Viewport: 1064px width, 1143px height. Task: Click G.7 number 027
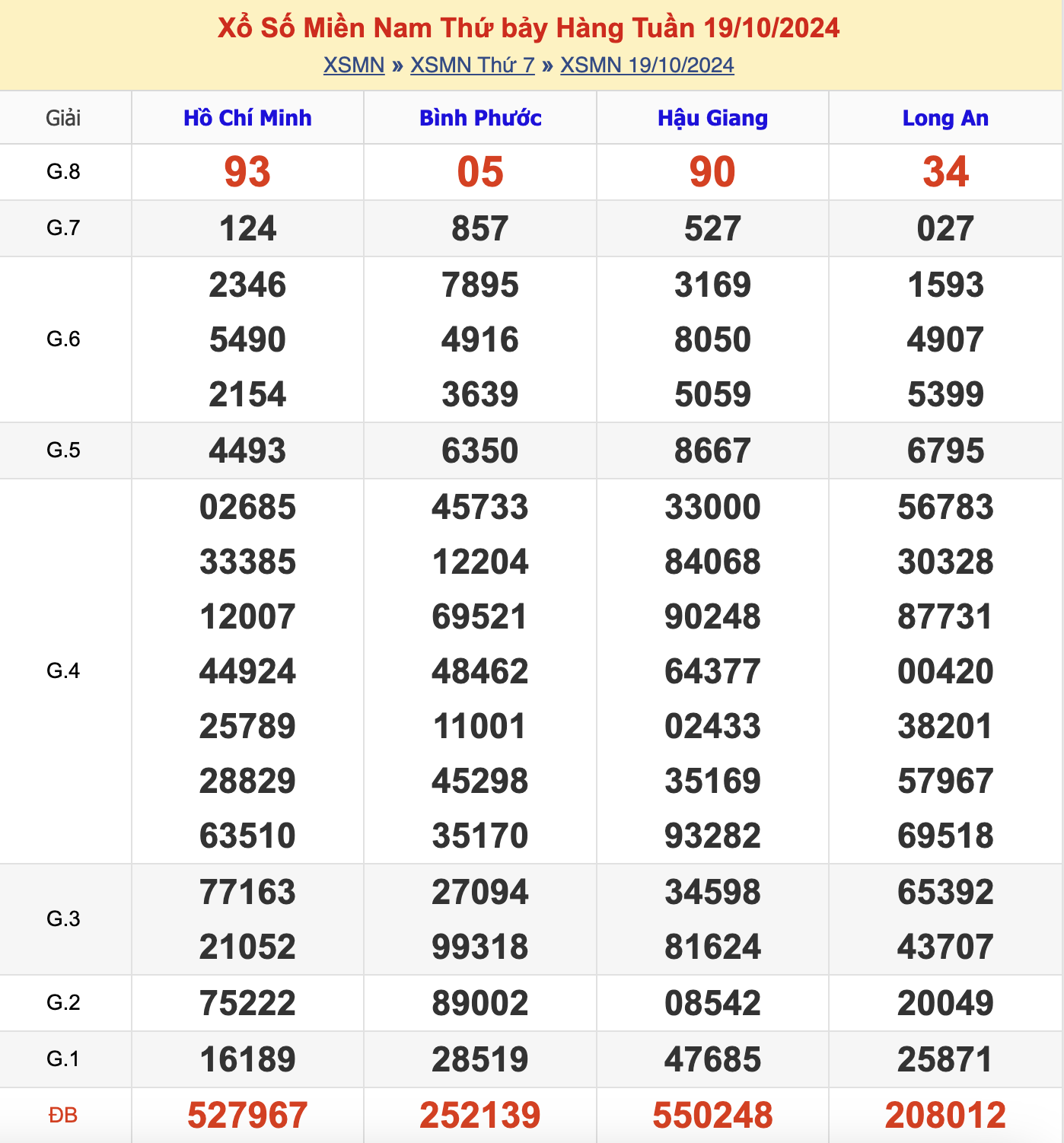(x=945, y=228)
